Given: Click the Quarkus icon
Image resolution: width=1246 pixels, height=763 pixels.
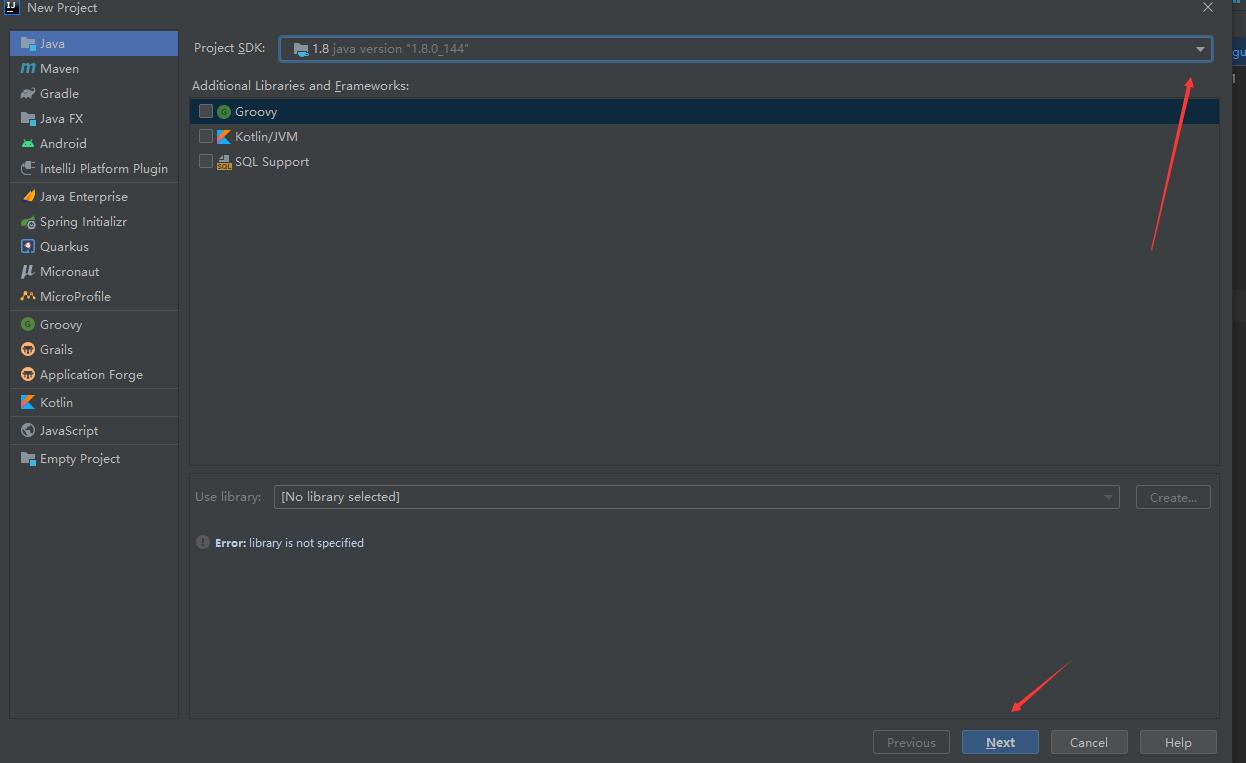Looking at the screenshot, I should tap(28, 247).
